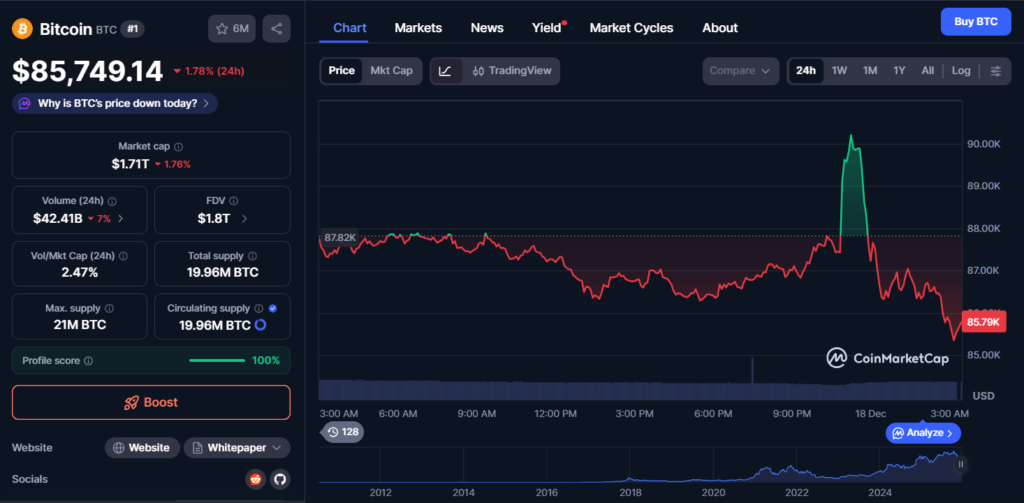Click the info icon next to Profile score
The image size is (1024, 503).
(89, 361)
